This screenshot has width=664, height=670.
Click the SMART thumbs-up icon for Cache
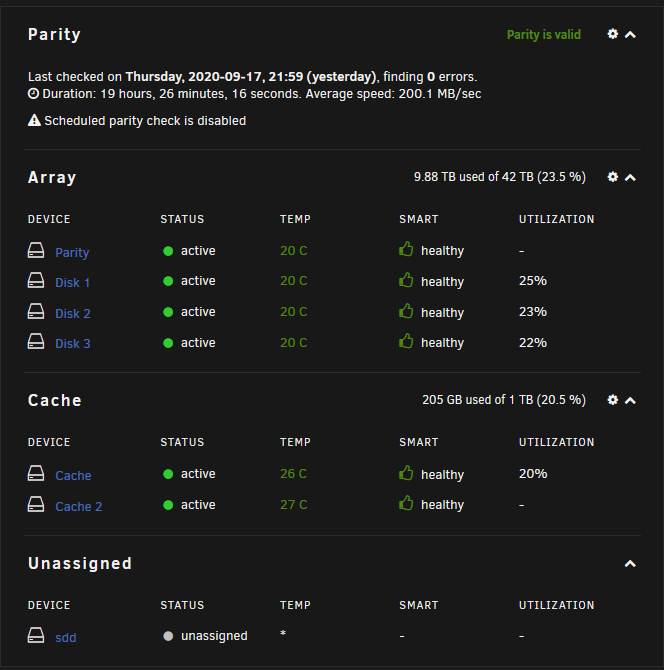tap(406, 473)
